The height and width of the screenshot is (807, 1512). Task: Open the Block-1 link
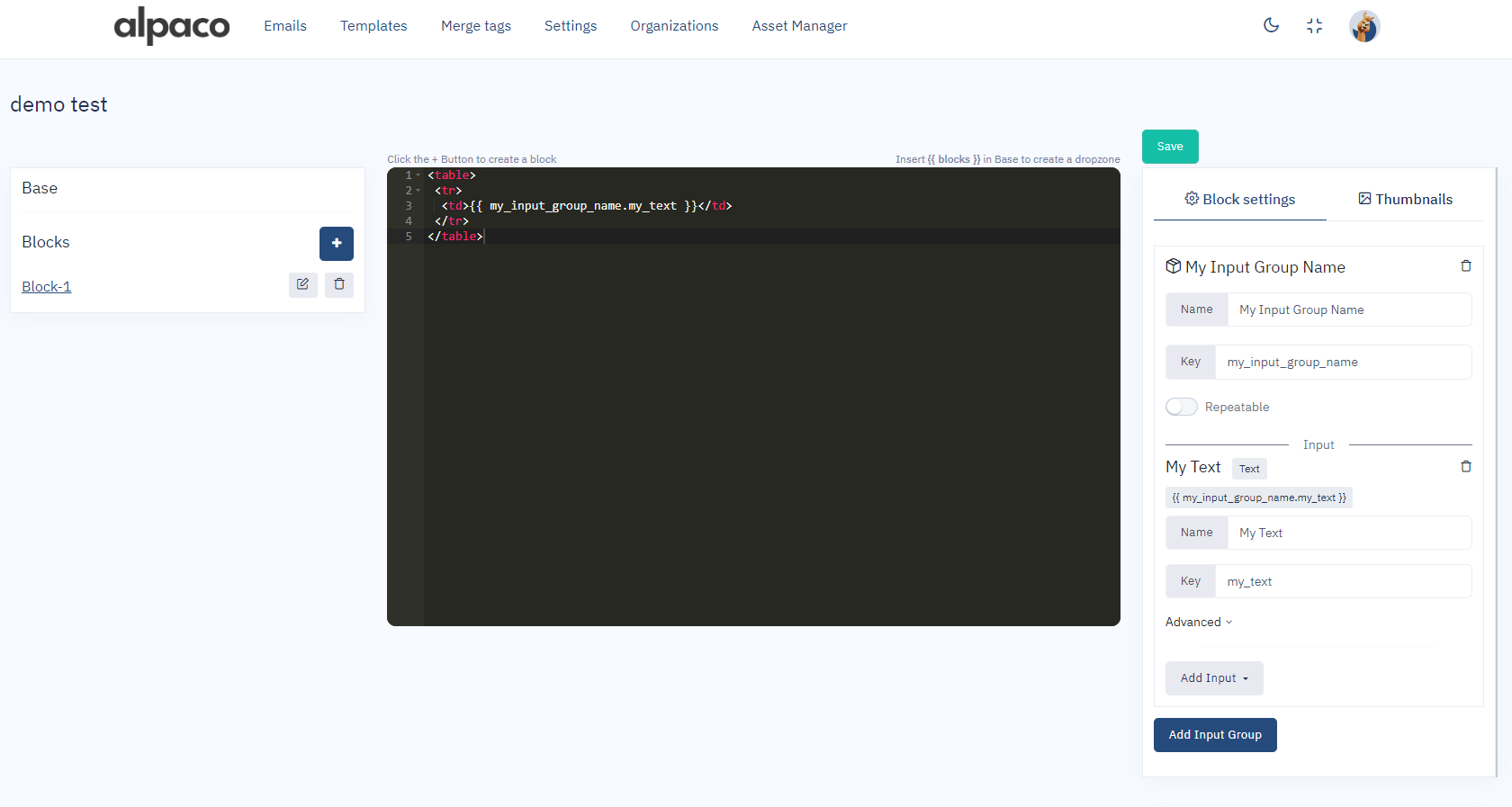coord(47,286)
